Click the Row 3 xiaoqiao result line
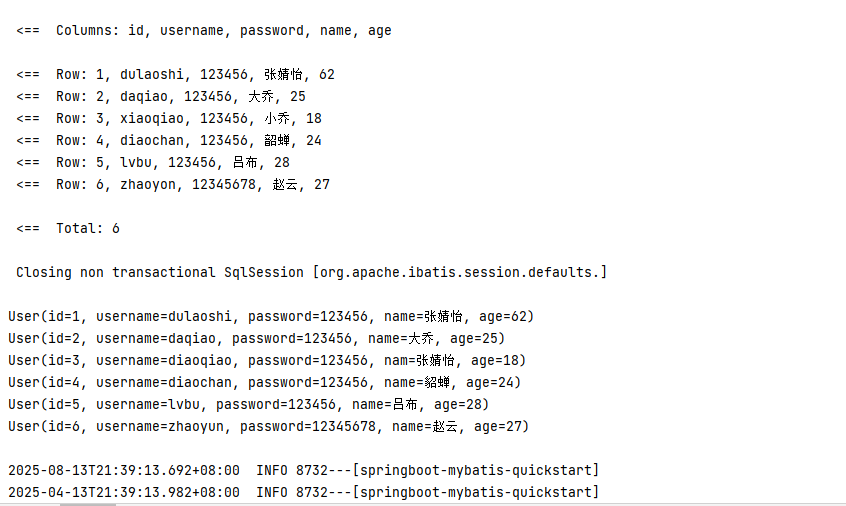Image resolution: width=846 pixels, height=506 pixels. click(170, 119)
